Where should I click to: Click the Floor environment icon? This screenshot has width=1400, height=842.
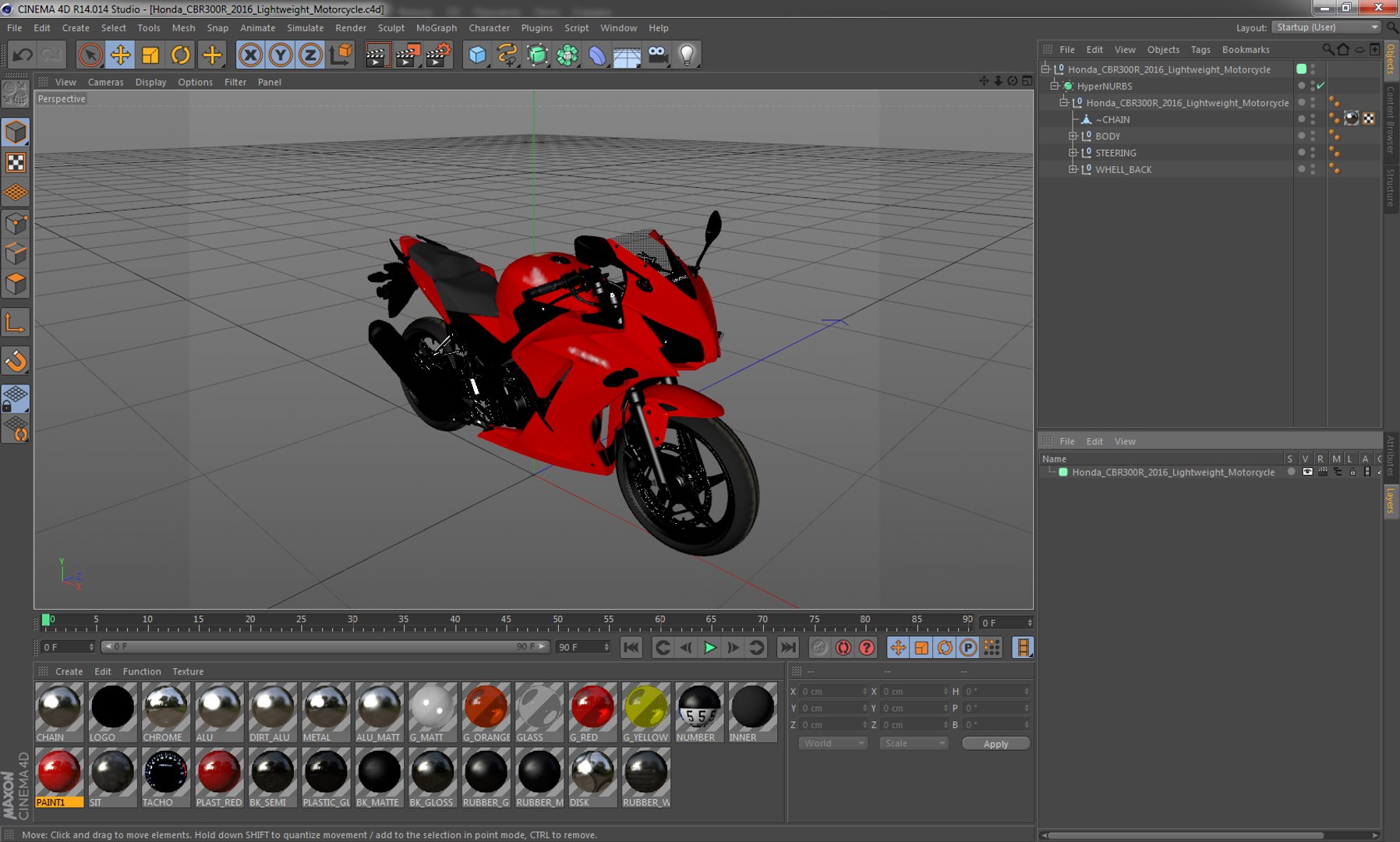pyautogui.click(x=627, y=55)
